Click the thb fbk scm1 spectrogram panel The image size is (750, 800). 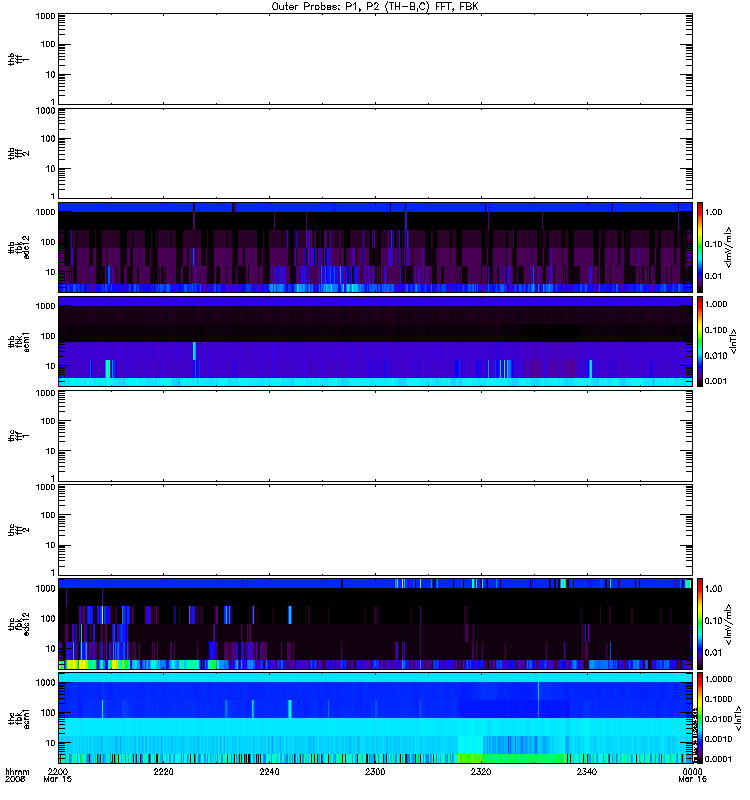click(x=375, y=341)
